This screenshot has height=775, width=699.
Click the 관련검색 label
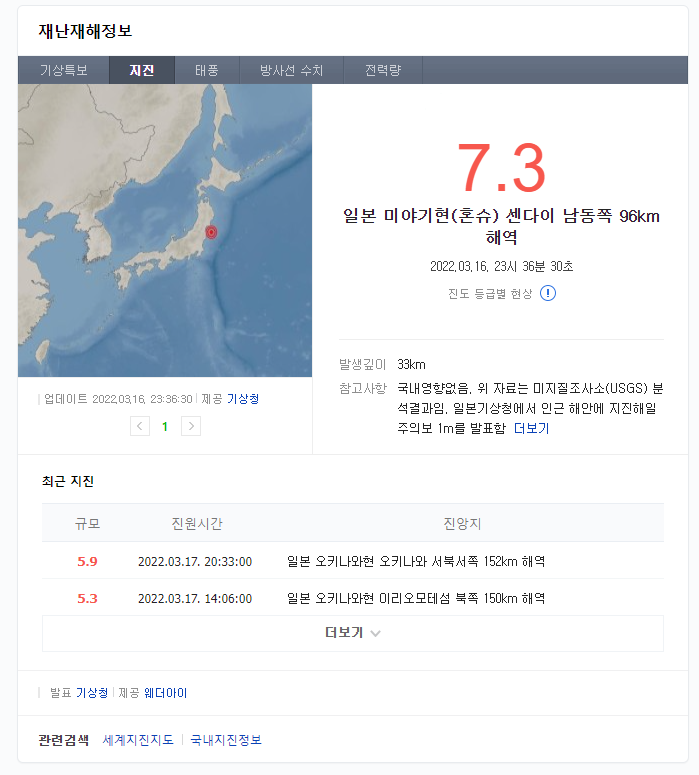(x=64, y=740)
